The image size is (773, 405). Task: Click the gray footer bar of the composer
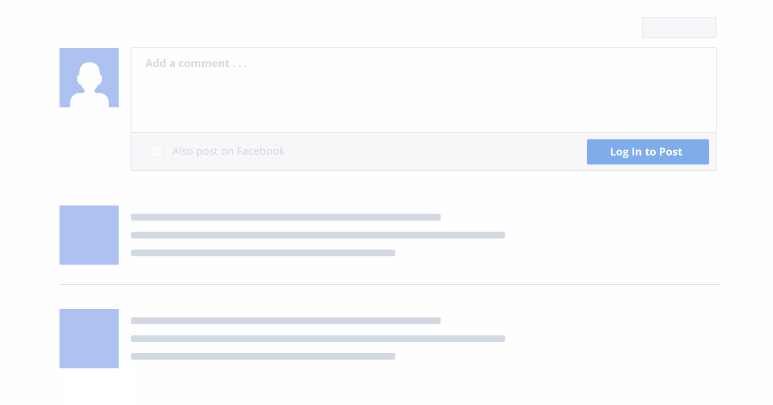(x=423, y=151)
